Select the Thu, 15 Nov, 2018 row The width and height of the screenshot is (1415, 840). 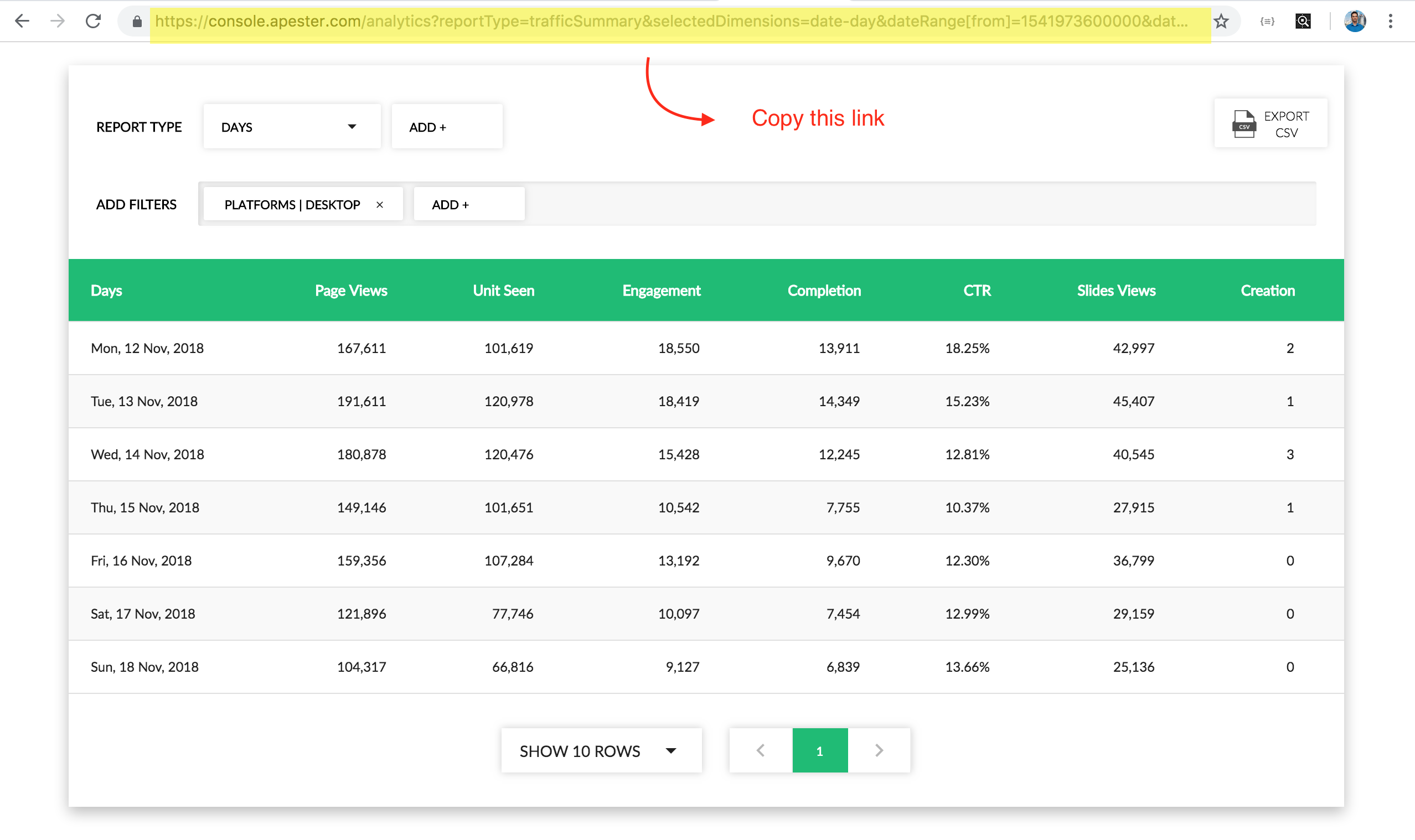point(706,508)
